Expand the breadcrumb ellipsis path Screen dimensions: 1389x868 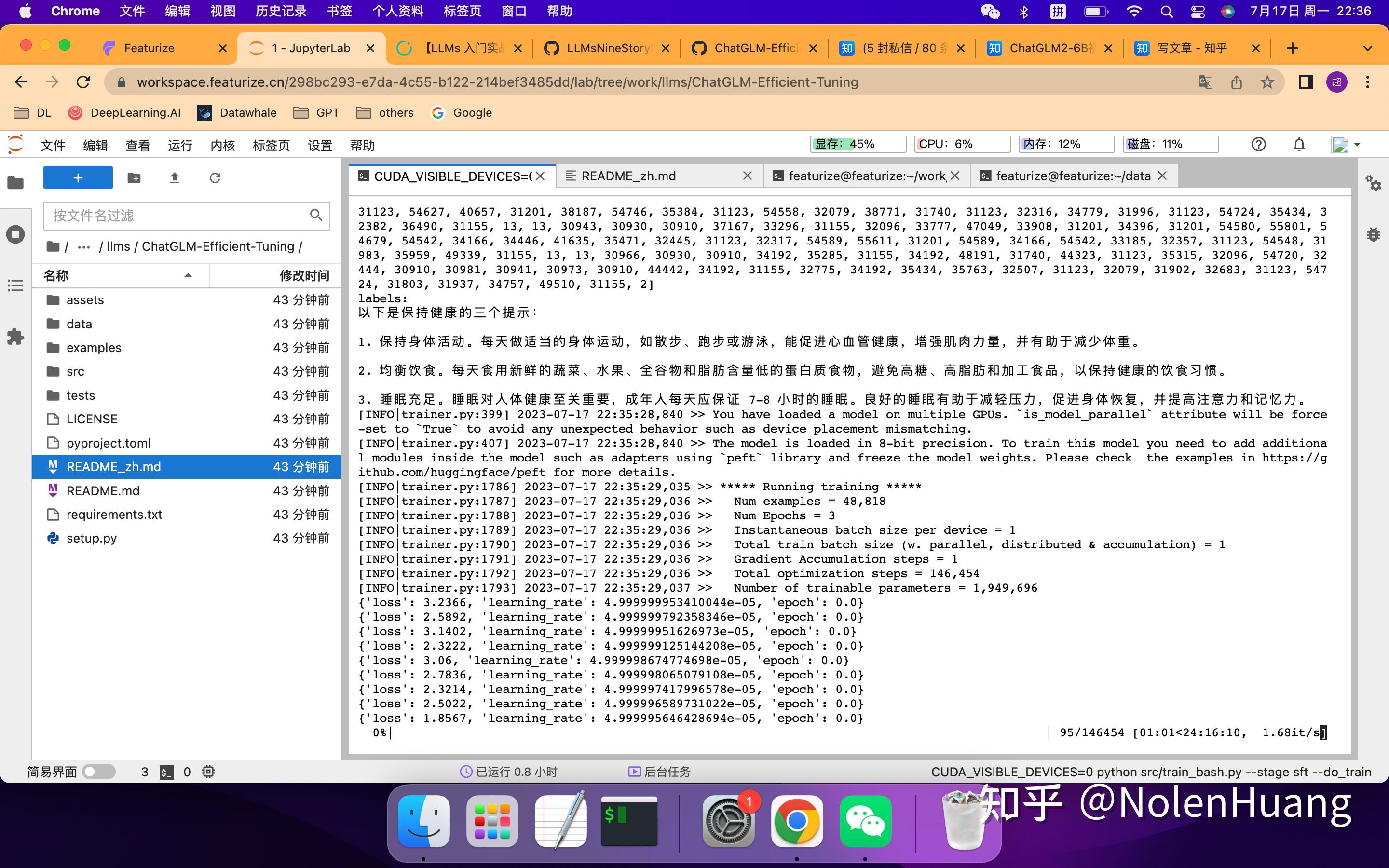point(84,247)
